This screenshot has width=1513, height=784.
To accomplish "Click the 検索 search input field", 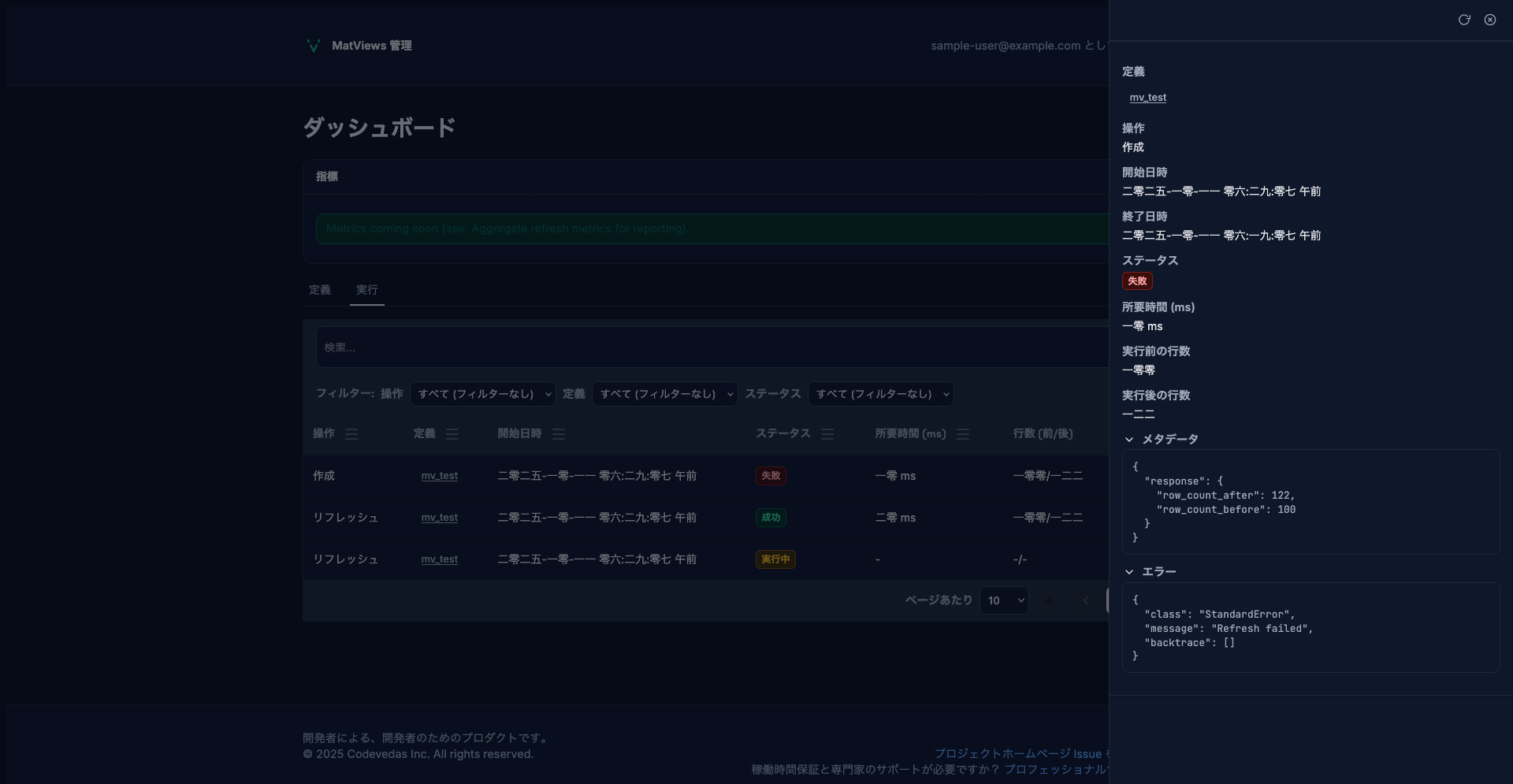I will [709, 347].
